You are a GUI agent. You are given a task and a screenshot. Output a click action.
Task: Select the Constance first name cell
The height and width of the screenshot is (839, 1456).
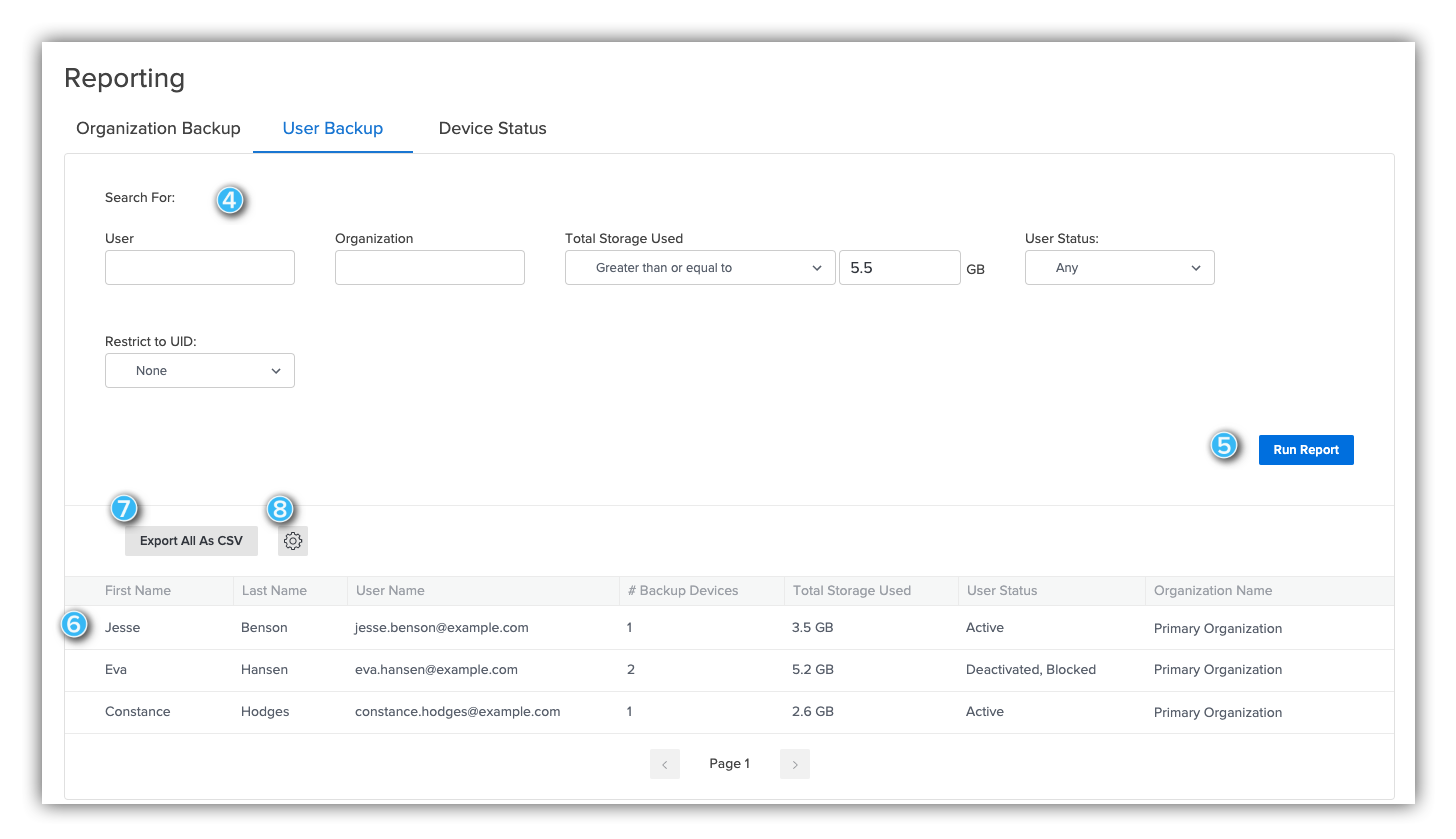[x=138, y=712]
